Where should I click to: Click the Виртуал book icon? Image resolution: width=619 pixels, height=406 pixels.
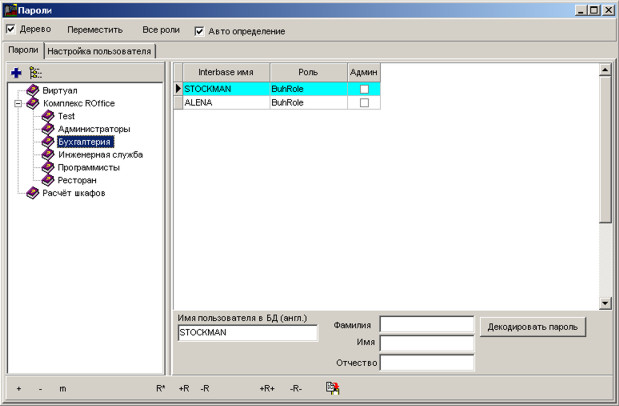[x=33, y=90]
